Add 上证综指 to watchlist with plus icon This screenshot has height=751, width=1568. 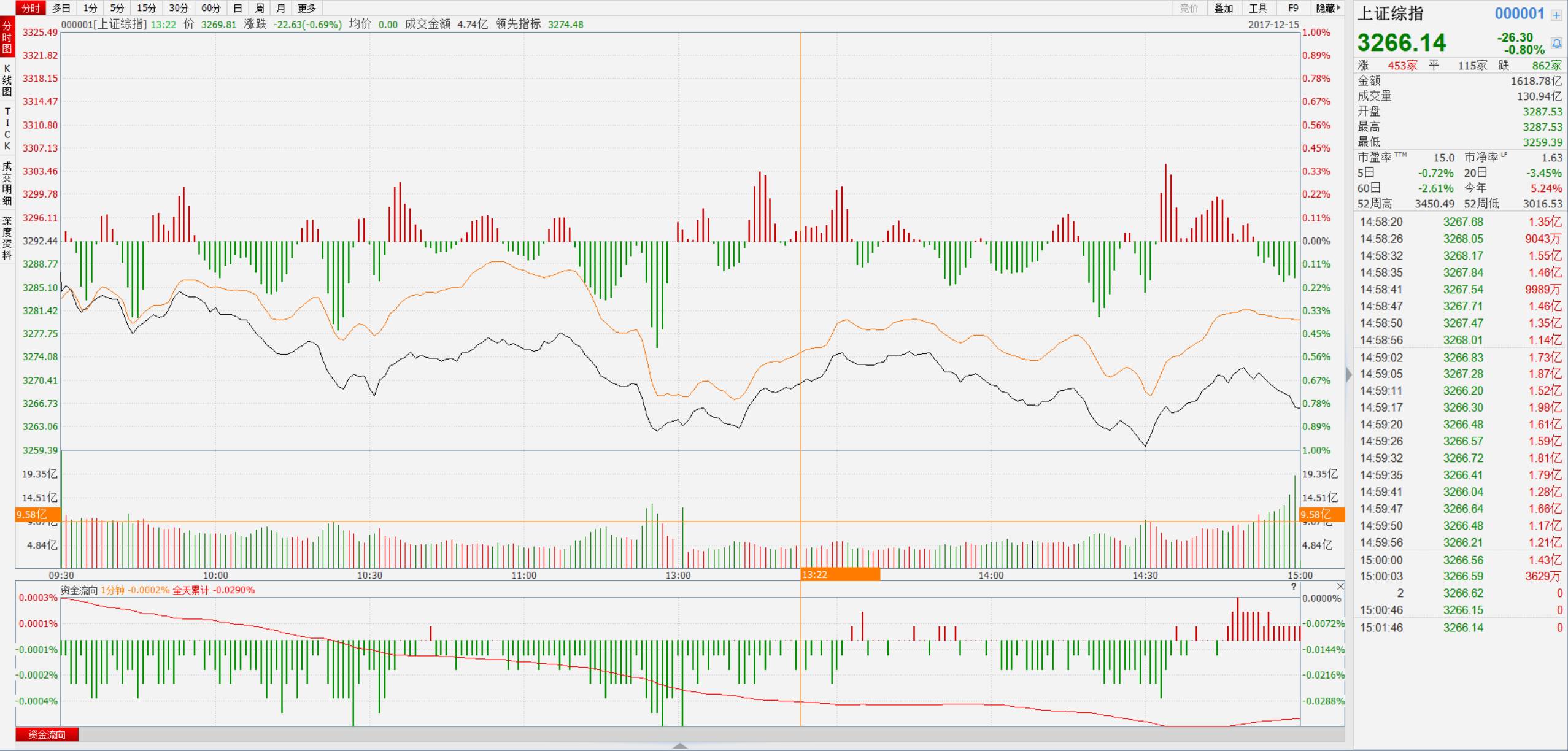(x=1556, y=15)
